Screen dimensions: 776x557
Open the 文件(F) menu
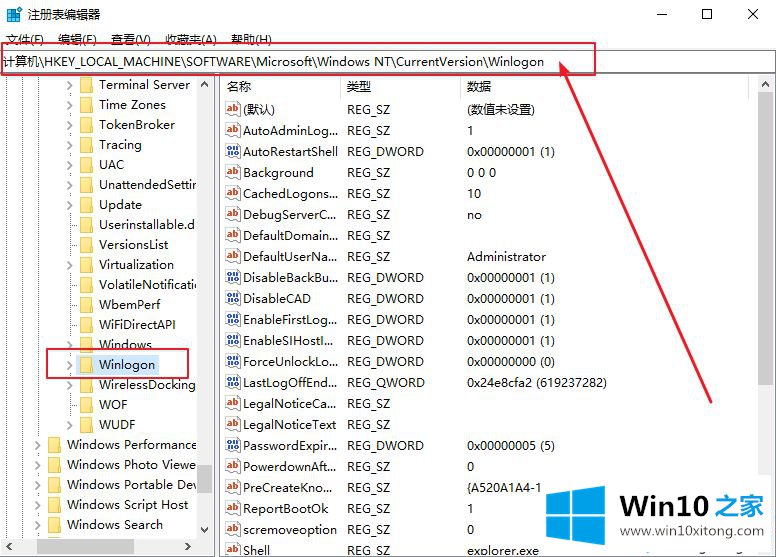[x=25, y=39]
